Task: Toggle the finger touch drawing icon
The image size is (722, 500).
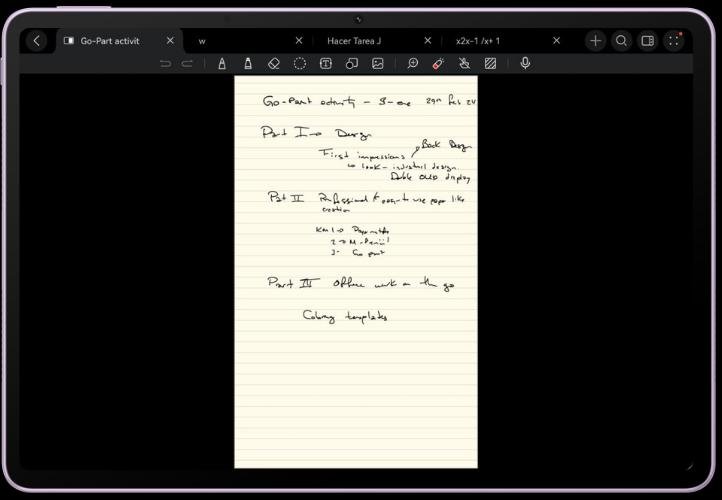Action: tap(465, 64)
